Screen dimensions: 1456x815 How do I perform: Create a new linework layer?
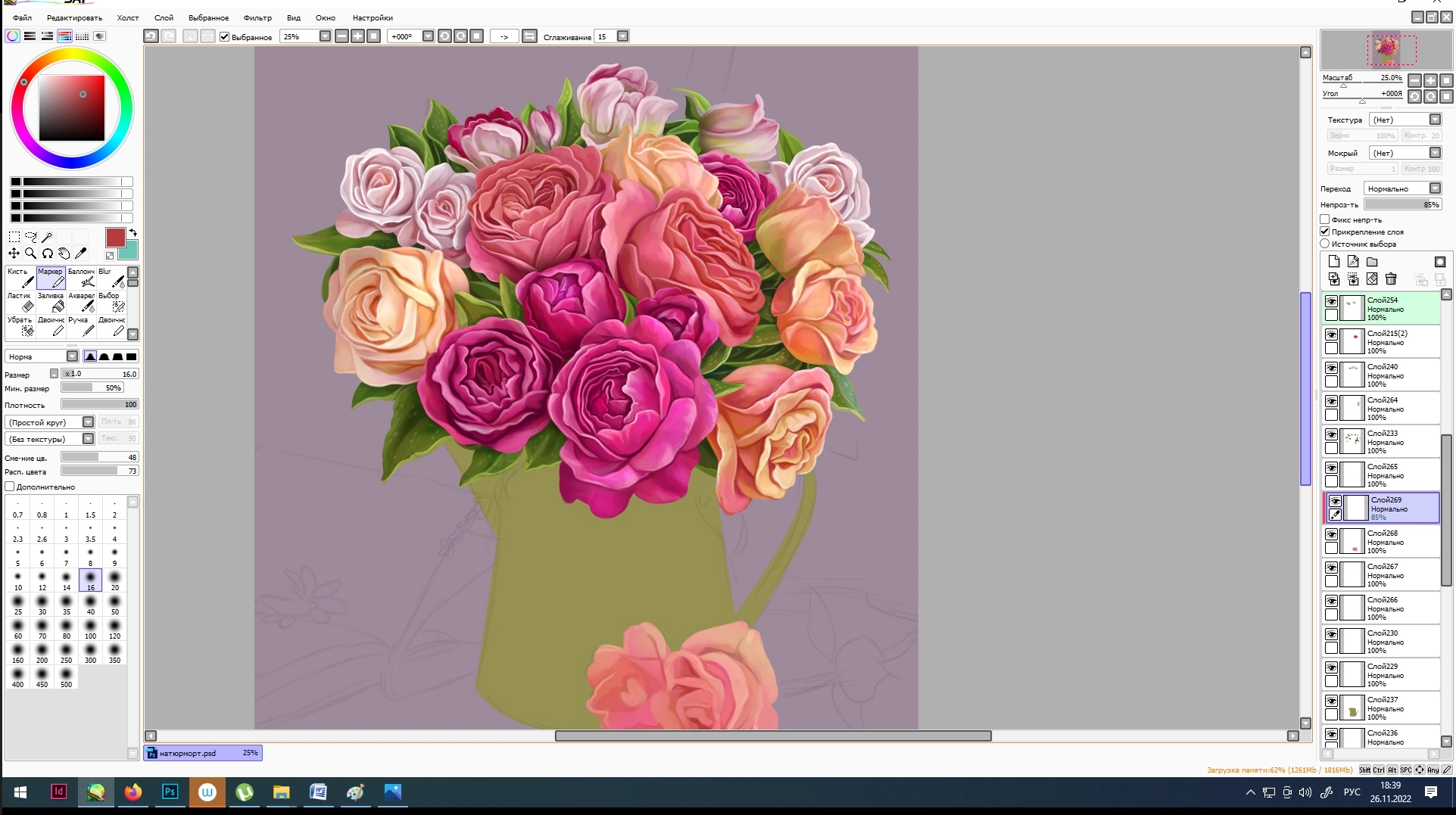[1353, 262]
